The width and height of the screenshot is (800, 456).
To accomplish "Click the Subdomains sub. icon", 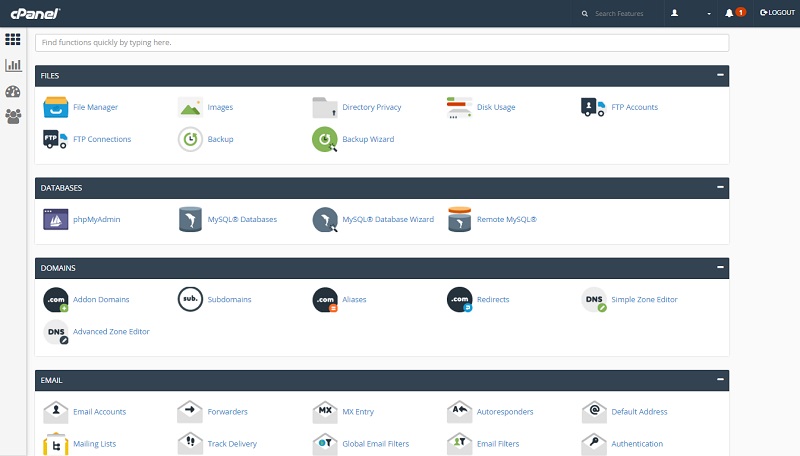I will pos(190,299).
